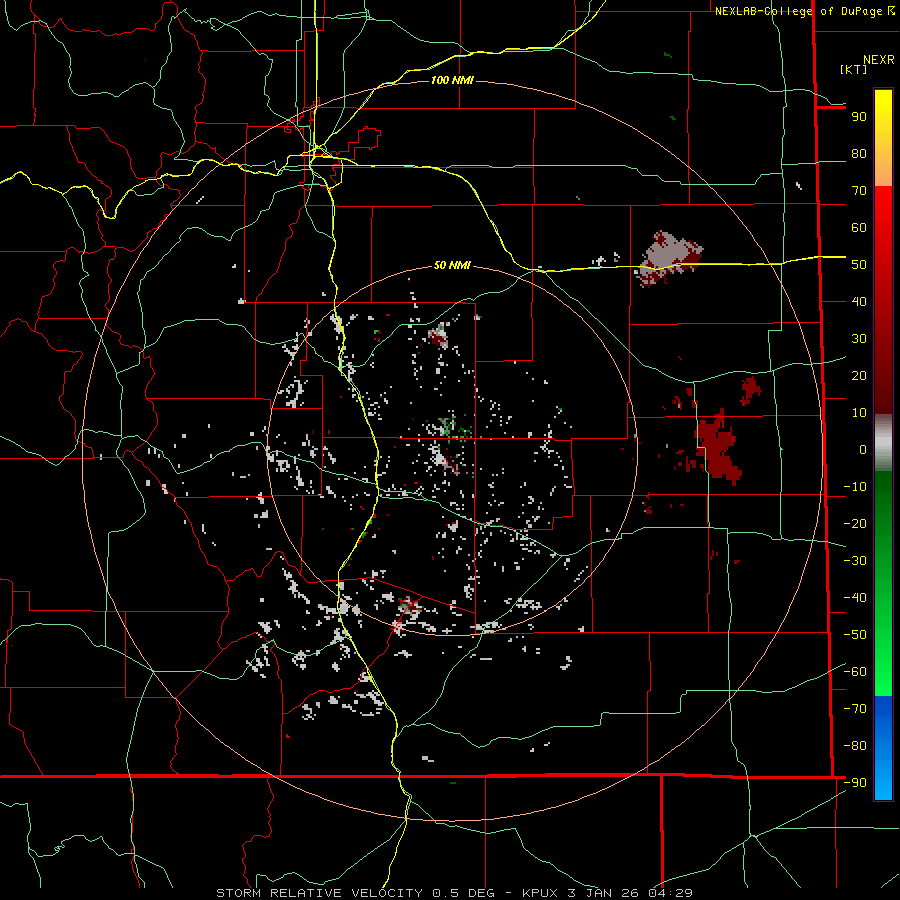
Task: Click the large dark red echo east of radar
Action: [717, 445]
